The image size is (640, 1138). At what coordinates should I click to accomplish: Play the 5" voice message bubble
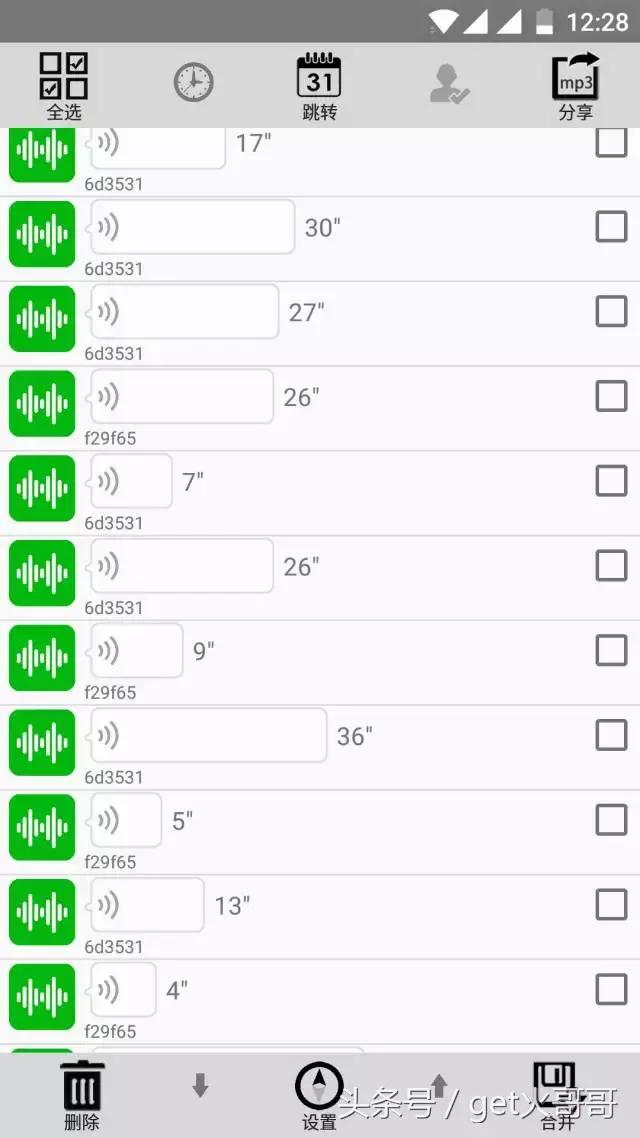pos(126,820)
